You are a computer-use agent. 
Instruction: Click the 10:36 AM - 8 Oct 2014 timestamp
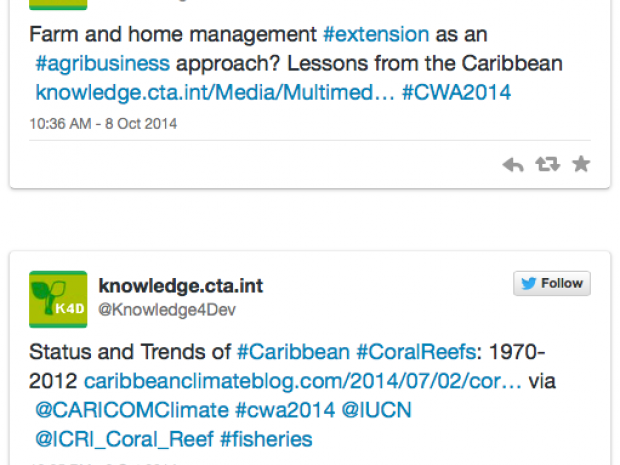(103, 124)
